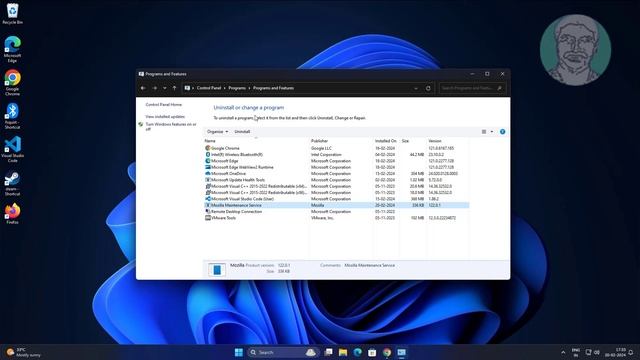Open the Steam shortcut on the desktop
640x360 pixels.
pyautogui.click(x=12, y=183)
